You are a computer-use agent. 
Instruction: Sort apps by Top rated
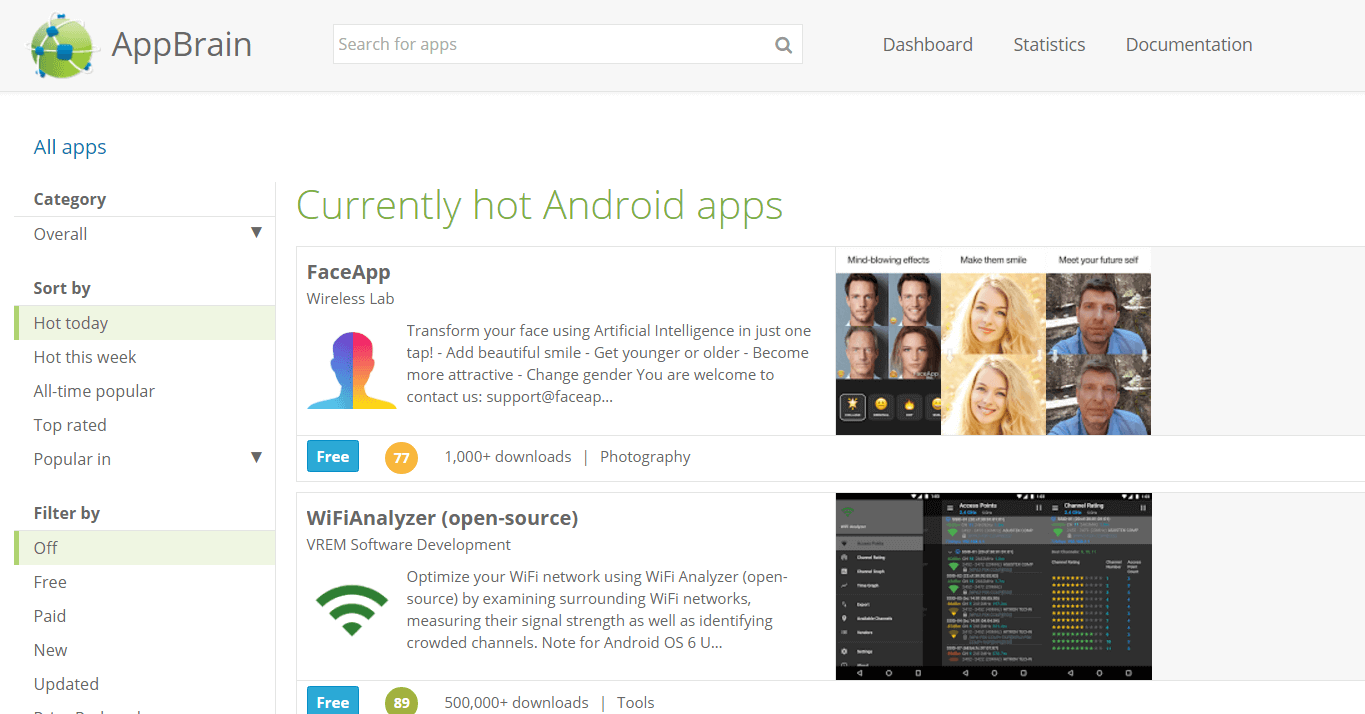pos(70,424)
